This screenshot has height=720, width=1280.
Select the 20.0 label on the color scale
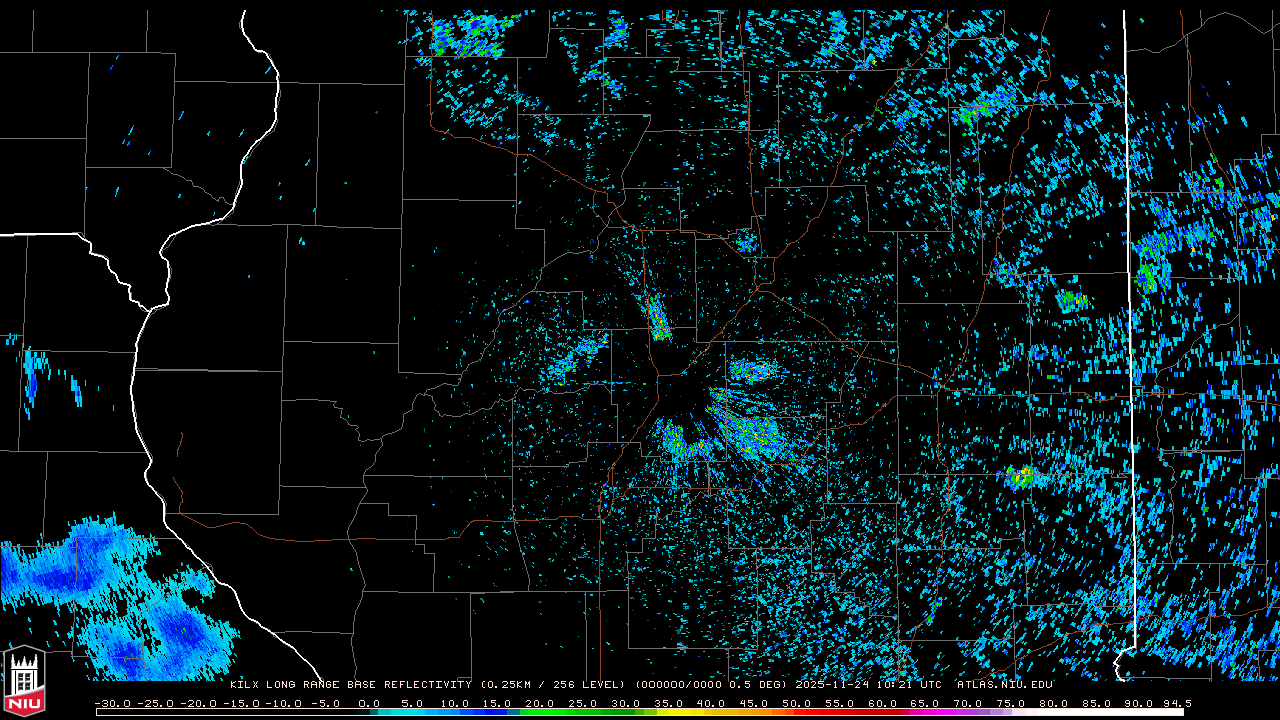pyautogui.click(x=540, y=704)
